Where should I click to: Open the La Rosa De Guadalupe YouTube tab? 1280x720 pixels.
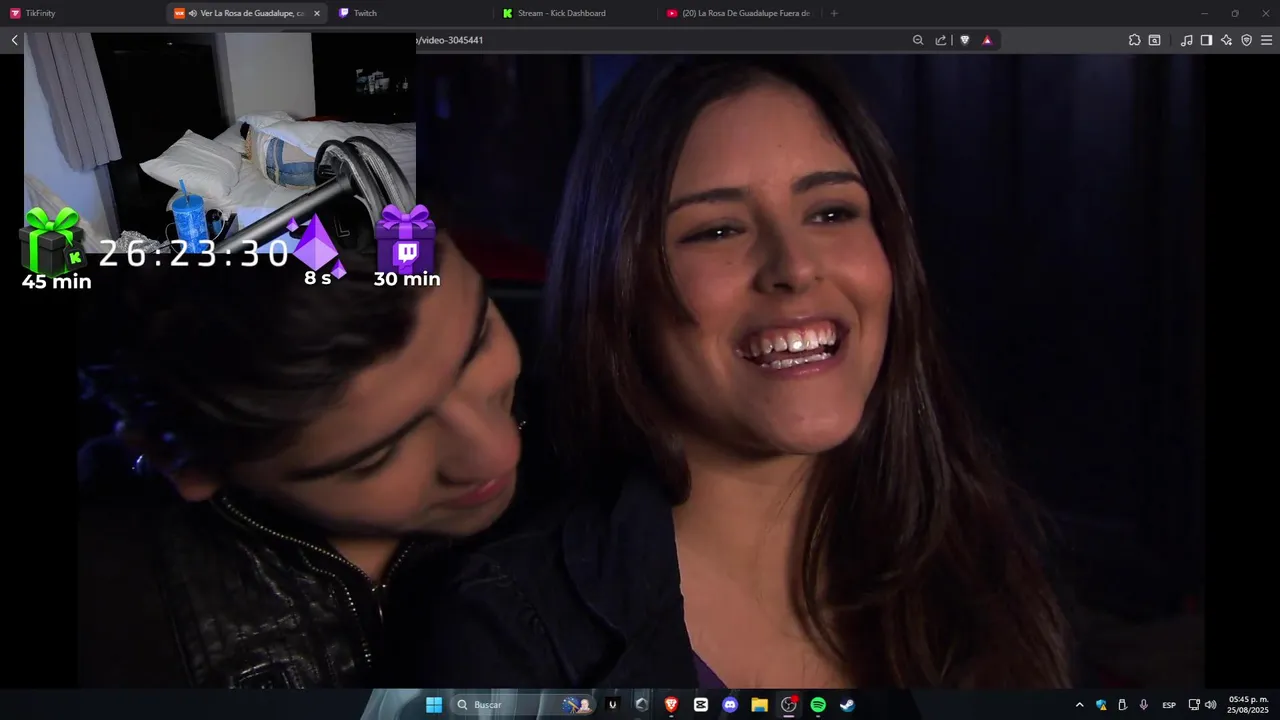coord(740,13)
